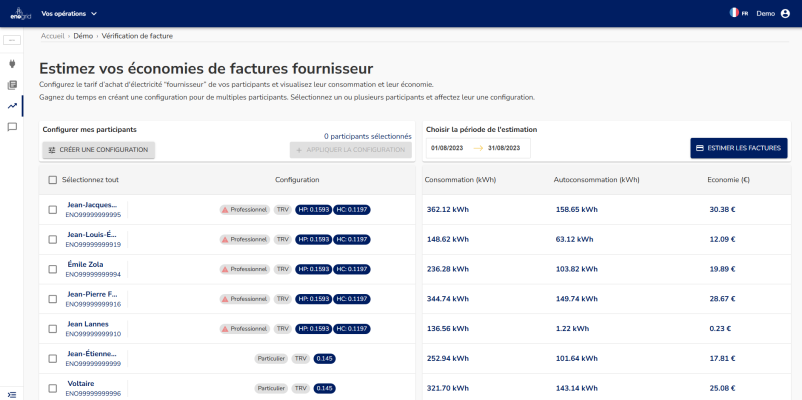The height and width of the screenshot is (400, 802).
Task: Tick the checkbox for Émile Zola
Action: (x=53, y=269)
